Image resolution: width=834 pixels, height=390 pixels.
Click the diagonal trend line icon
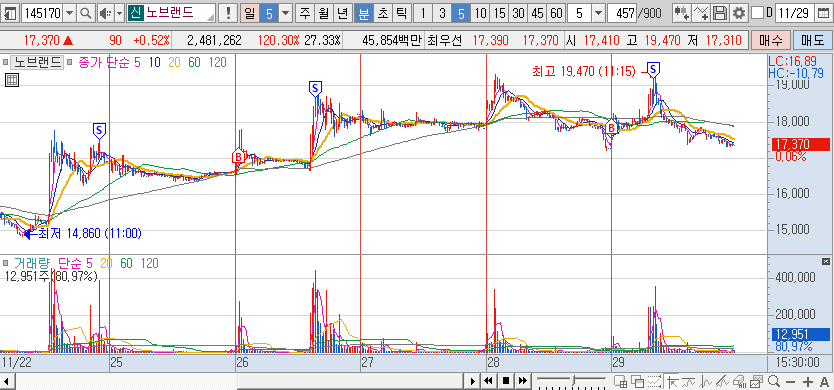click(722, 381)
